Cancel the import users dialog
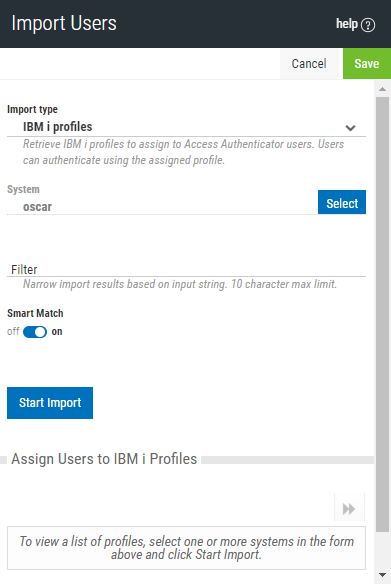391x584 pixels. pyautogui.click(x=309, y=64)
